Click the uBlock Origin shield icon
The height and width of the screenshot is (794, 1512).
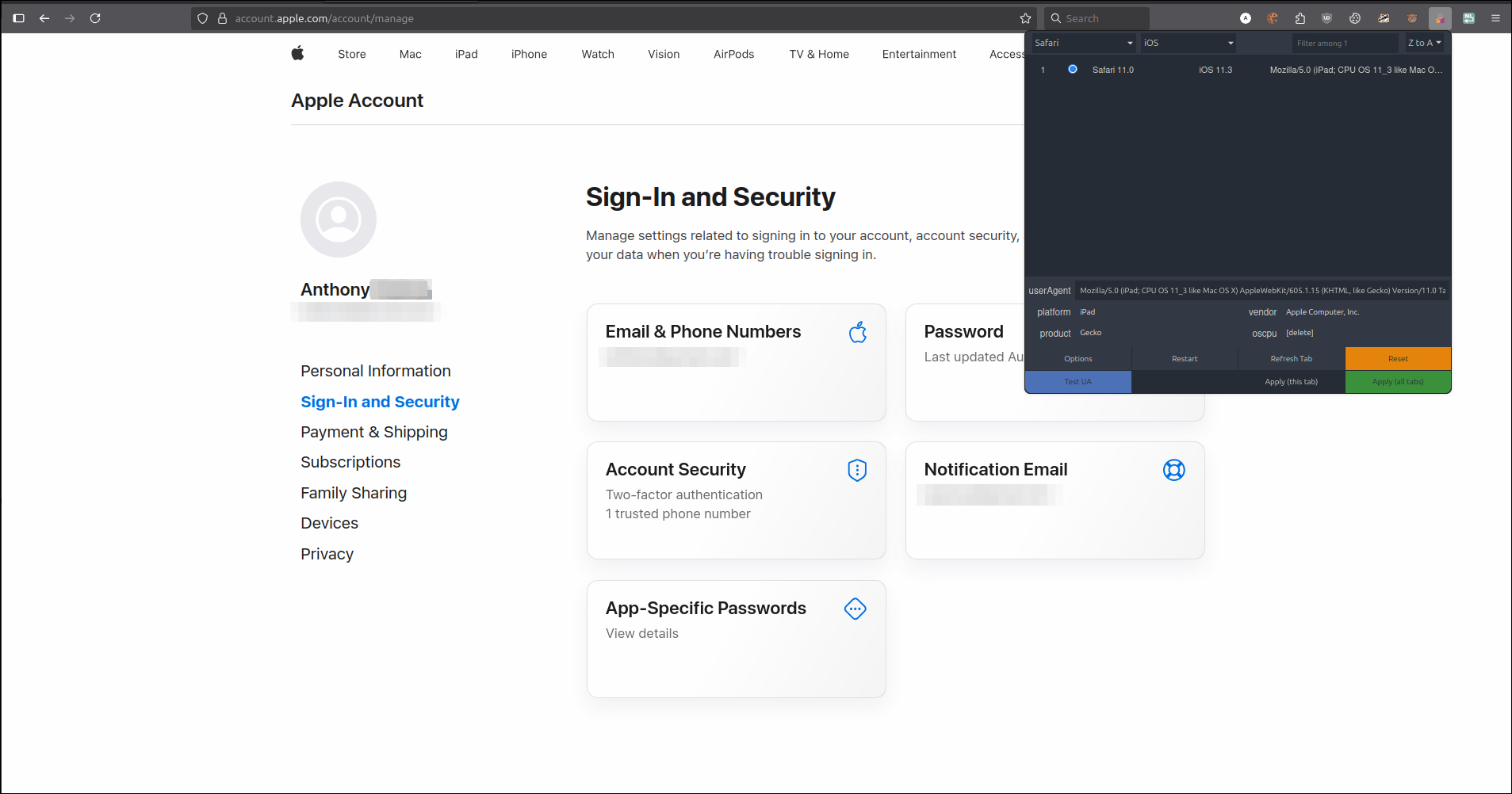(x=1326, y=18)
